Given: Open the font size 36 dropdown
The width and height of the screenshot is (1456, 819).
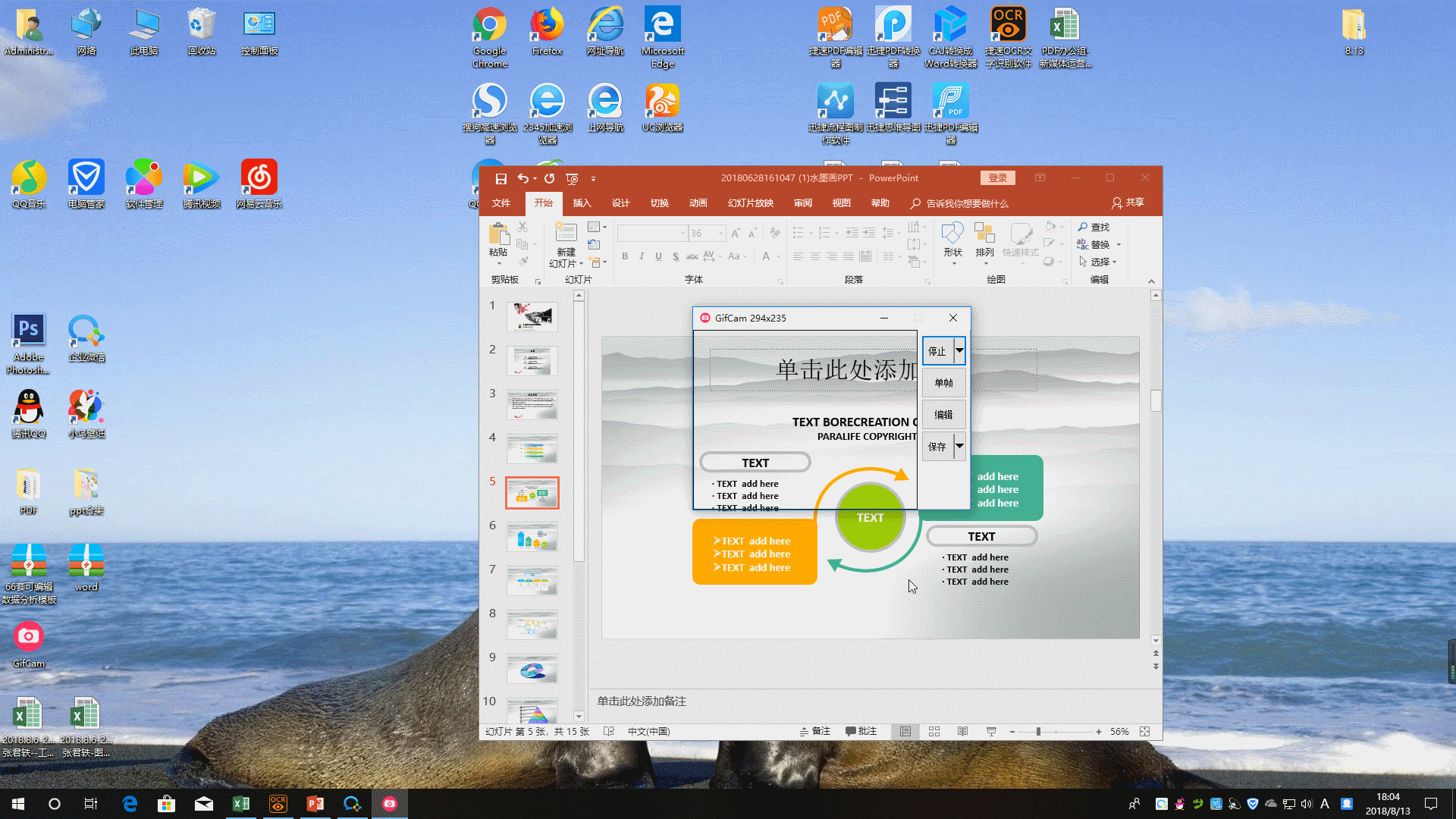Looking at the screenshot, I should pyautogui.click(x=720, y=234).
